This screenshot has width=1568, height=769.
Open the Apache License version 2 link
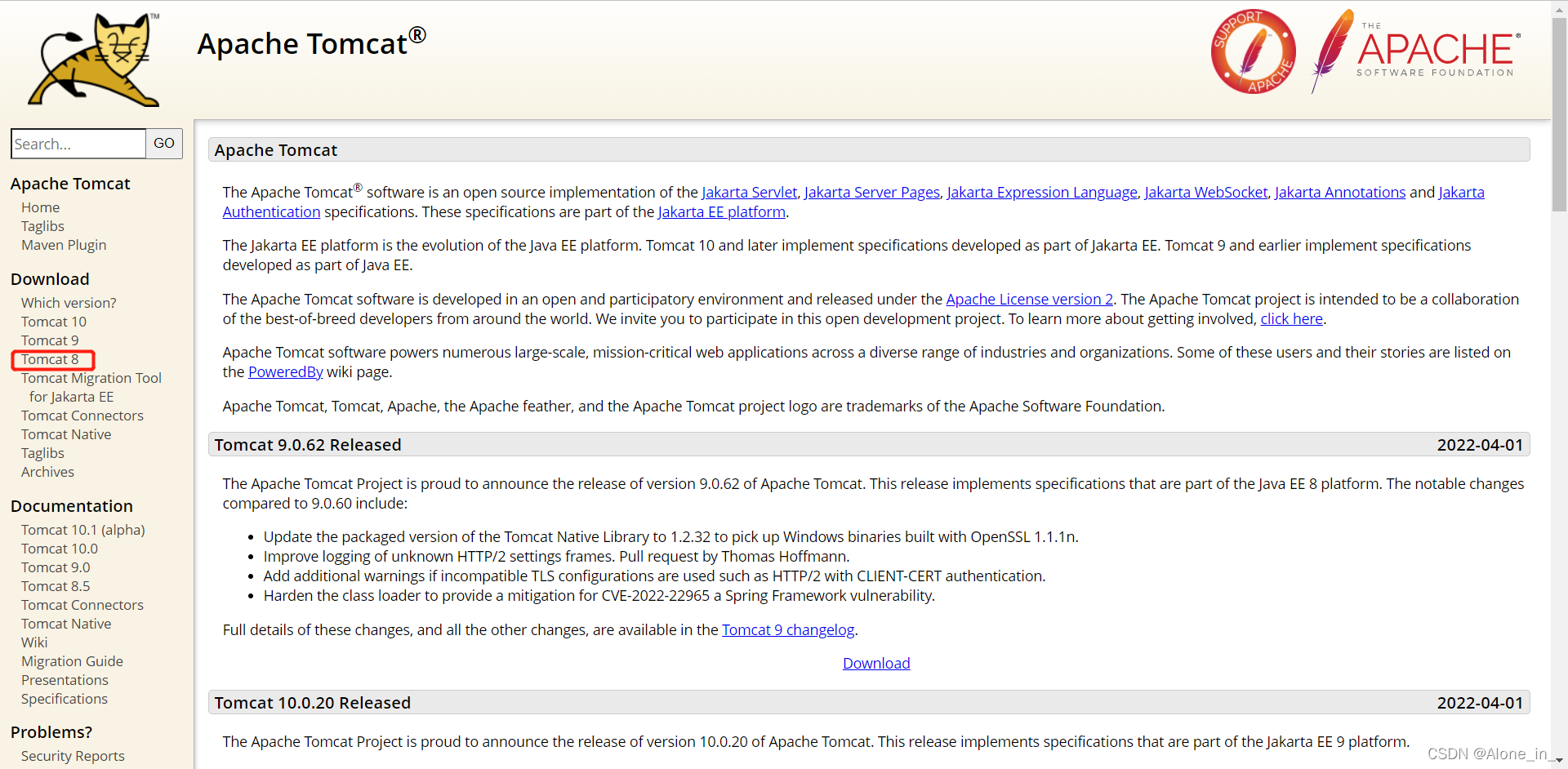tap(1030, 299)
